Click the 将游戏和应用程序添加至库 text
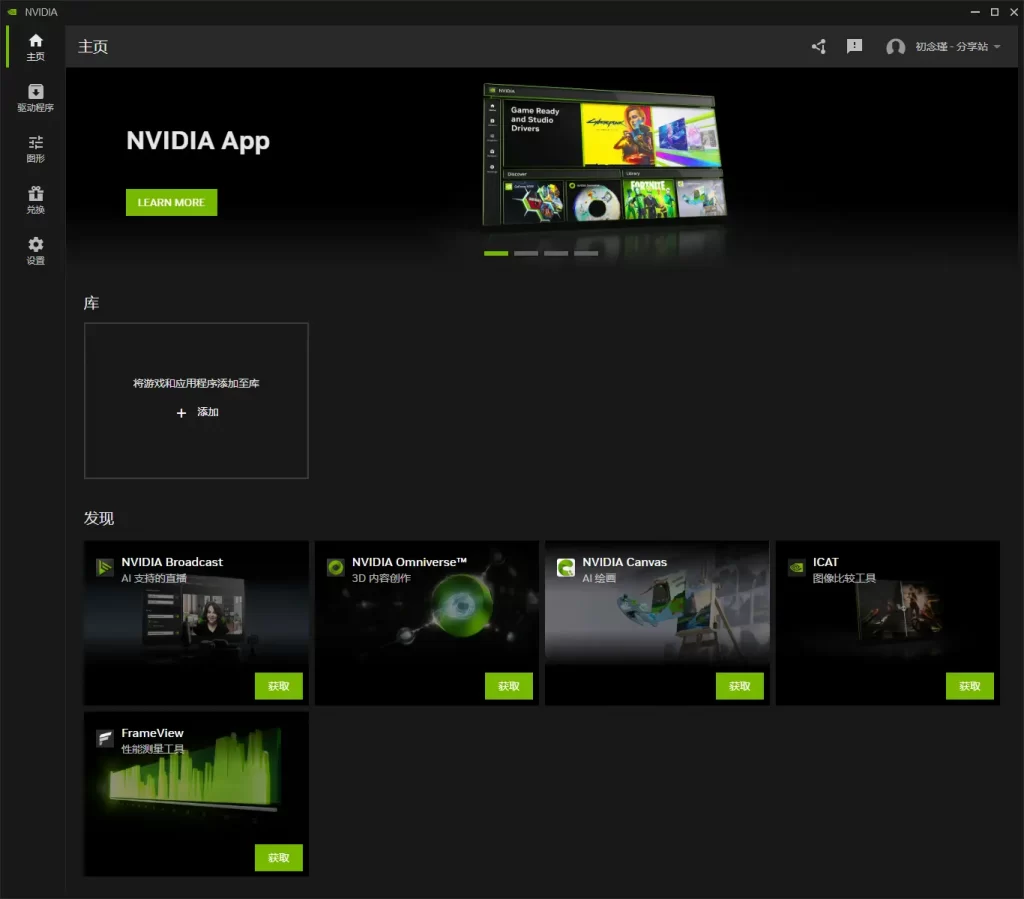The image size is (1024, 899). click(196, 383)
